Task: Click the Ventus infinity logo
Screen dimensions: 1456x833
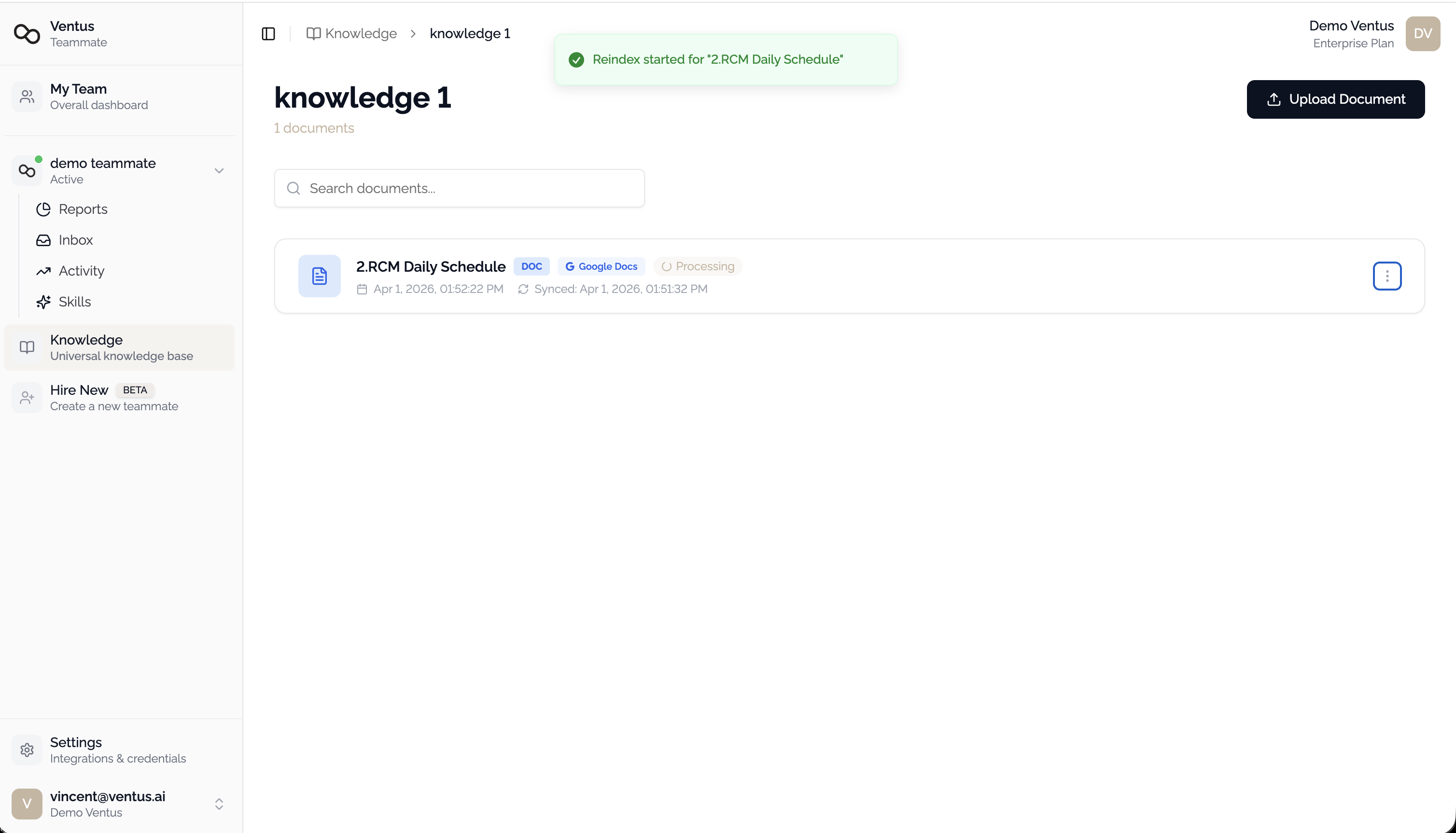Action: click(x=27, y=33)
